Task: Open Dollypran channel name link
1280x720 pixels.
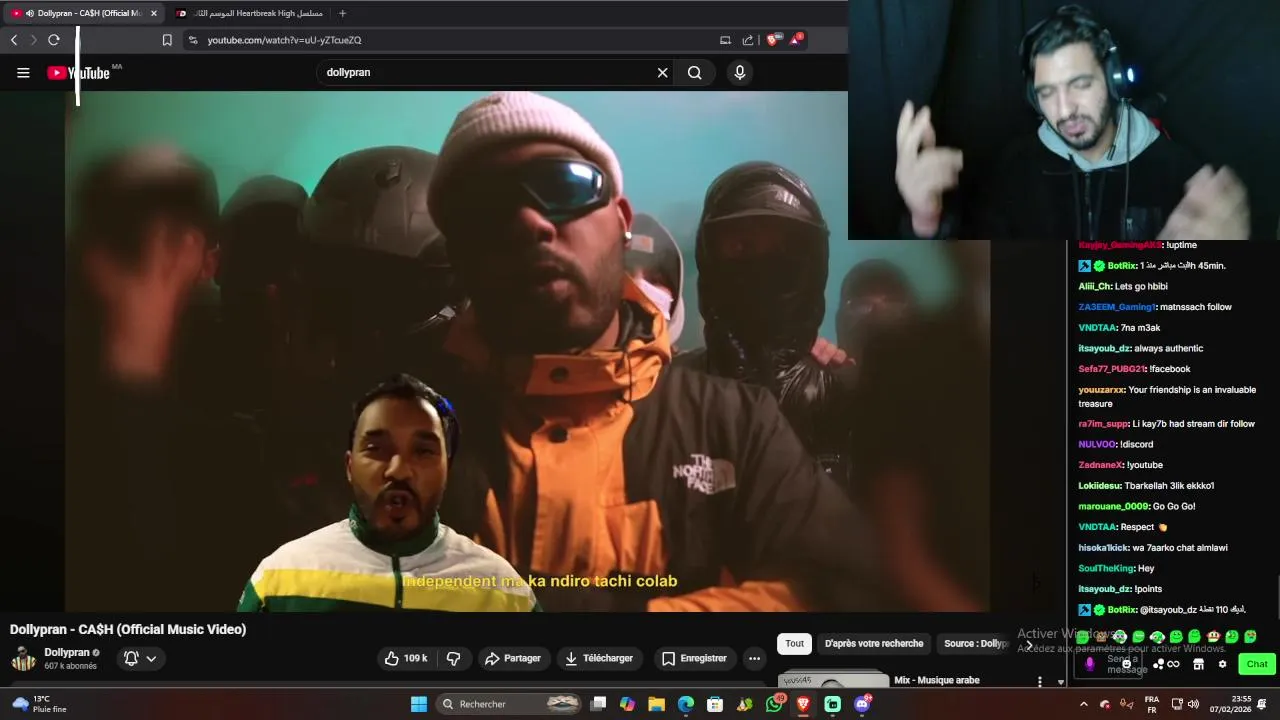Action: pyautogui.click(x=67, y=652)
